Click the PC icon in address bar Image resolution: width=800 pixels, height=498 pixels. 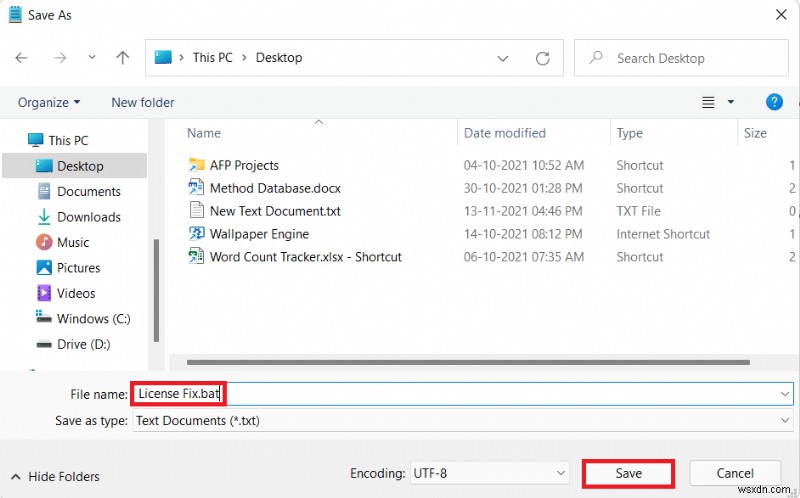pyautogui.click(x=163, y=57)
